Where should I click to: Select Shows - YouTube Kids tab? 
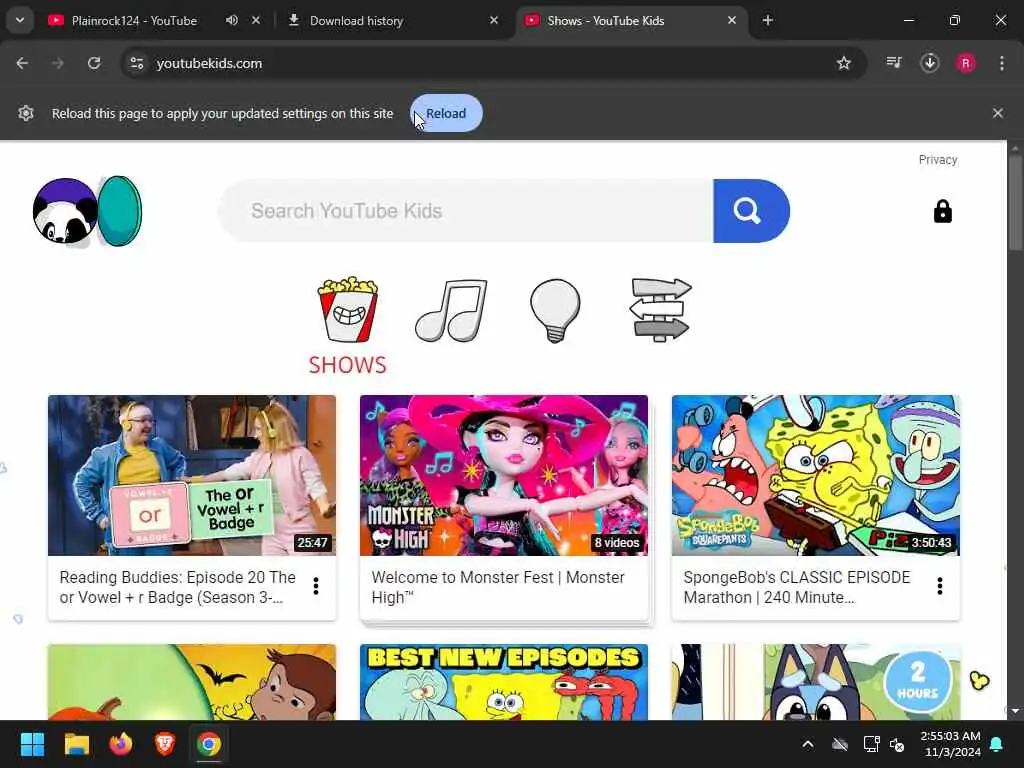605,20
